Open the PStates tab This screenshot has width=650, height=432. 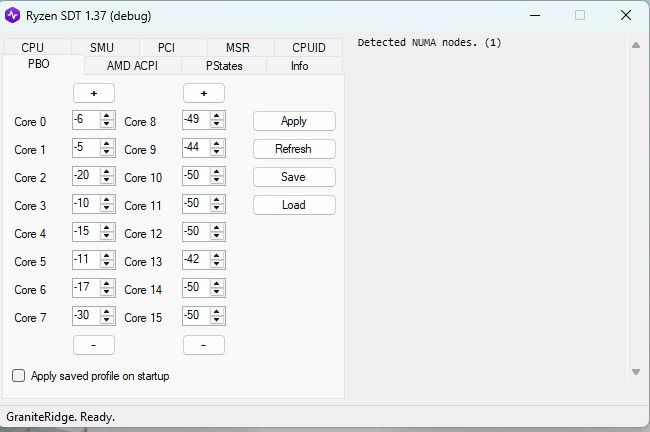click(223, 66)
